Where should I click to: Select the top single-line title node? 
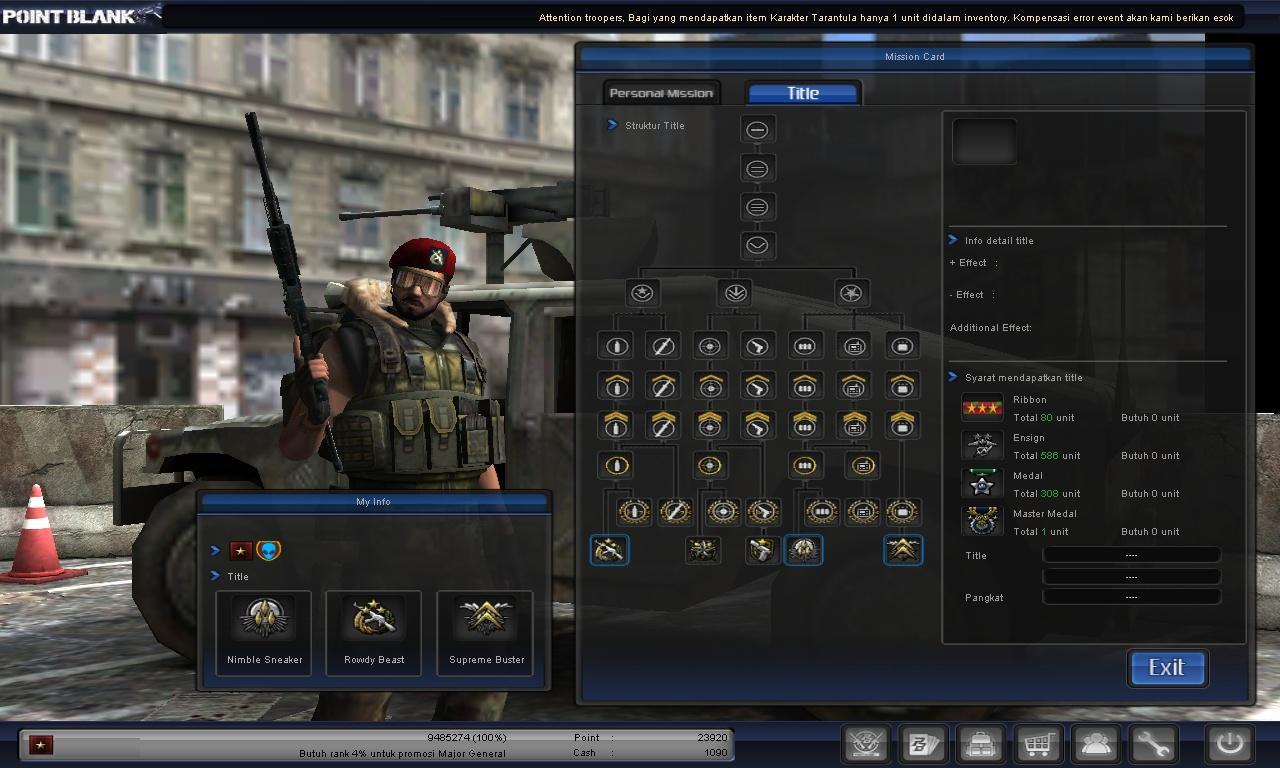tap(757, 130)
